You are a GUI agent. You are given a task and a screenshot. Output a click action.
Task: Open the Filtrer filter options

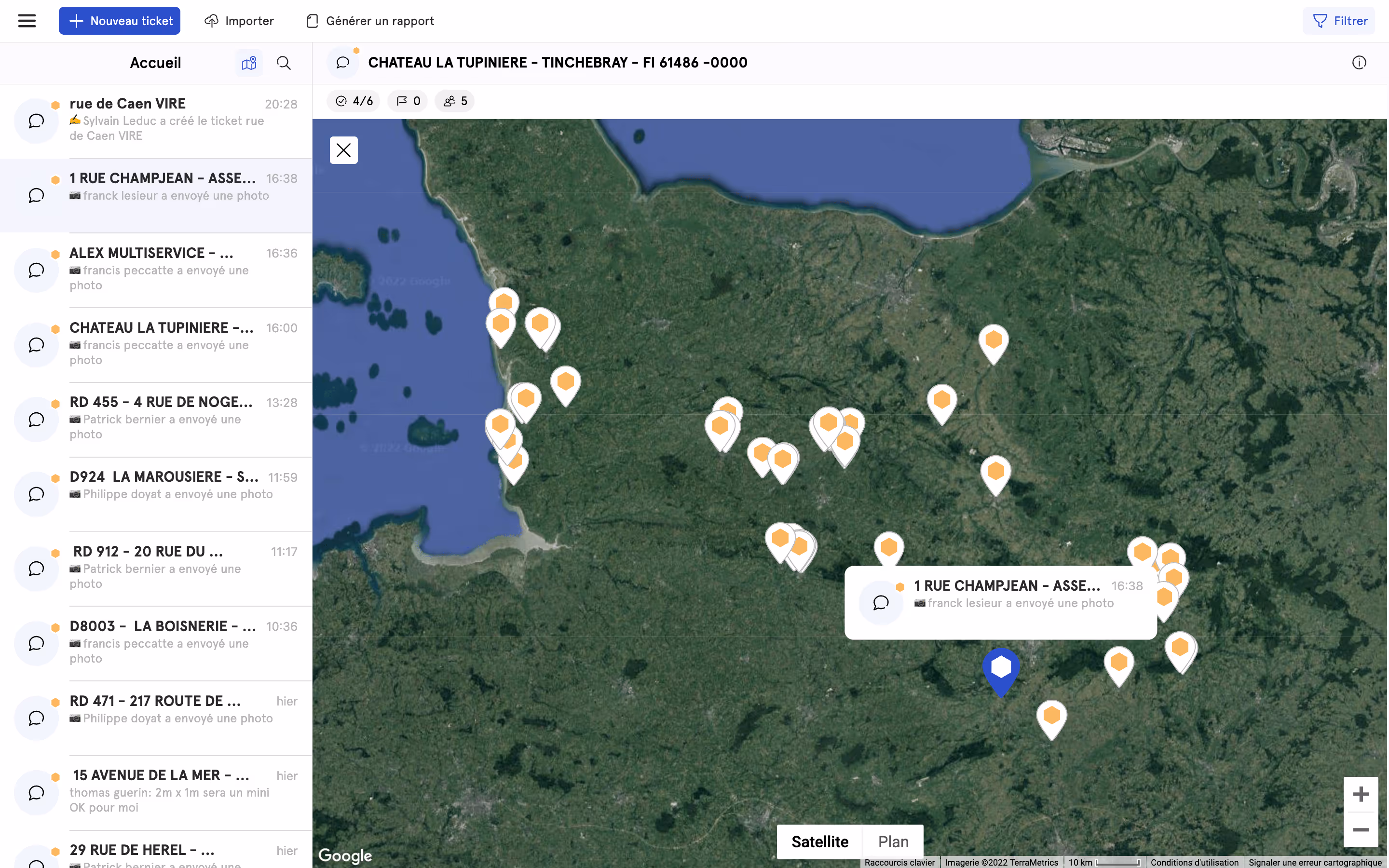click(x=1339, y=21)
